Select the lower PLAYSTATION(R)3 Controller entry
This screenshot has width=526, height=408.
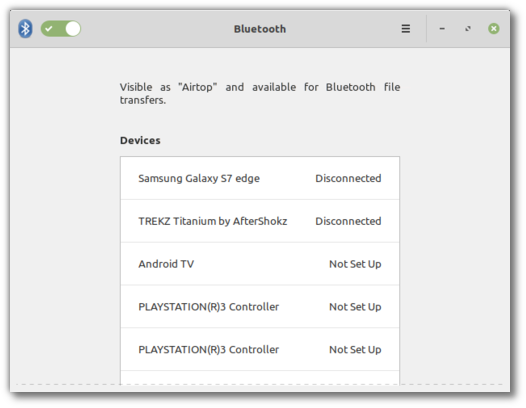coord(260,349)
